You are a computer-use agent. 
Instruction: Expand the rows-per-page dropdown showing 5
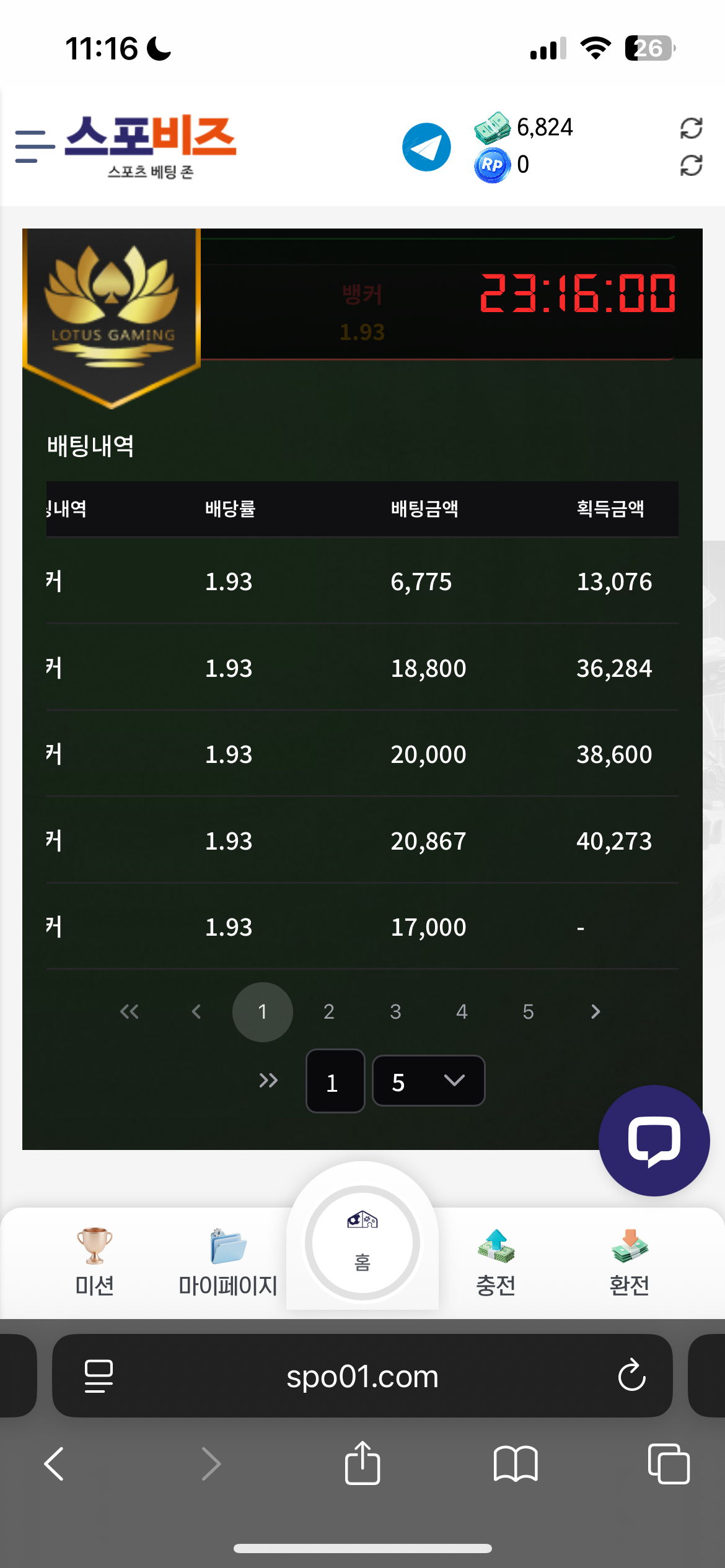coord(428,1081)
